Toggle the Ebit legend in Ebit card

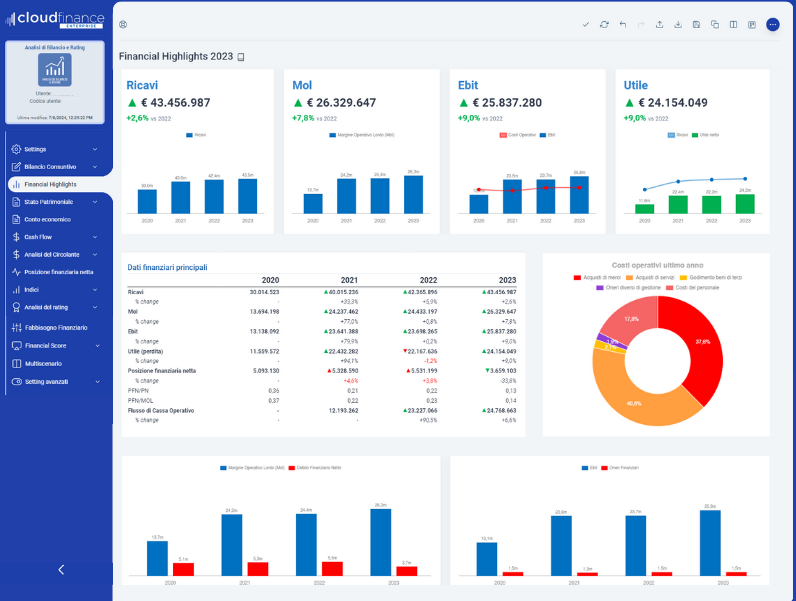pyautogui.click(x=547, y=135)
